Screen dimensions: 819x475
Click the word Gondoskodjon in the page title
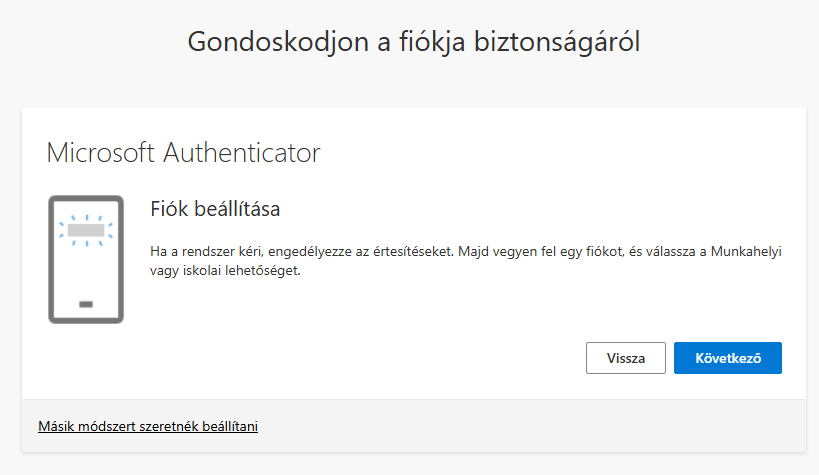click(278, 42)
